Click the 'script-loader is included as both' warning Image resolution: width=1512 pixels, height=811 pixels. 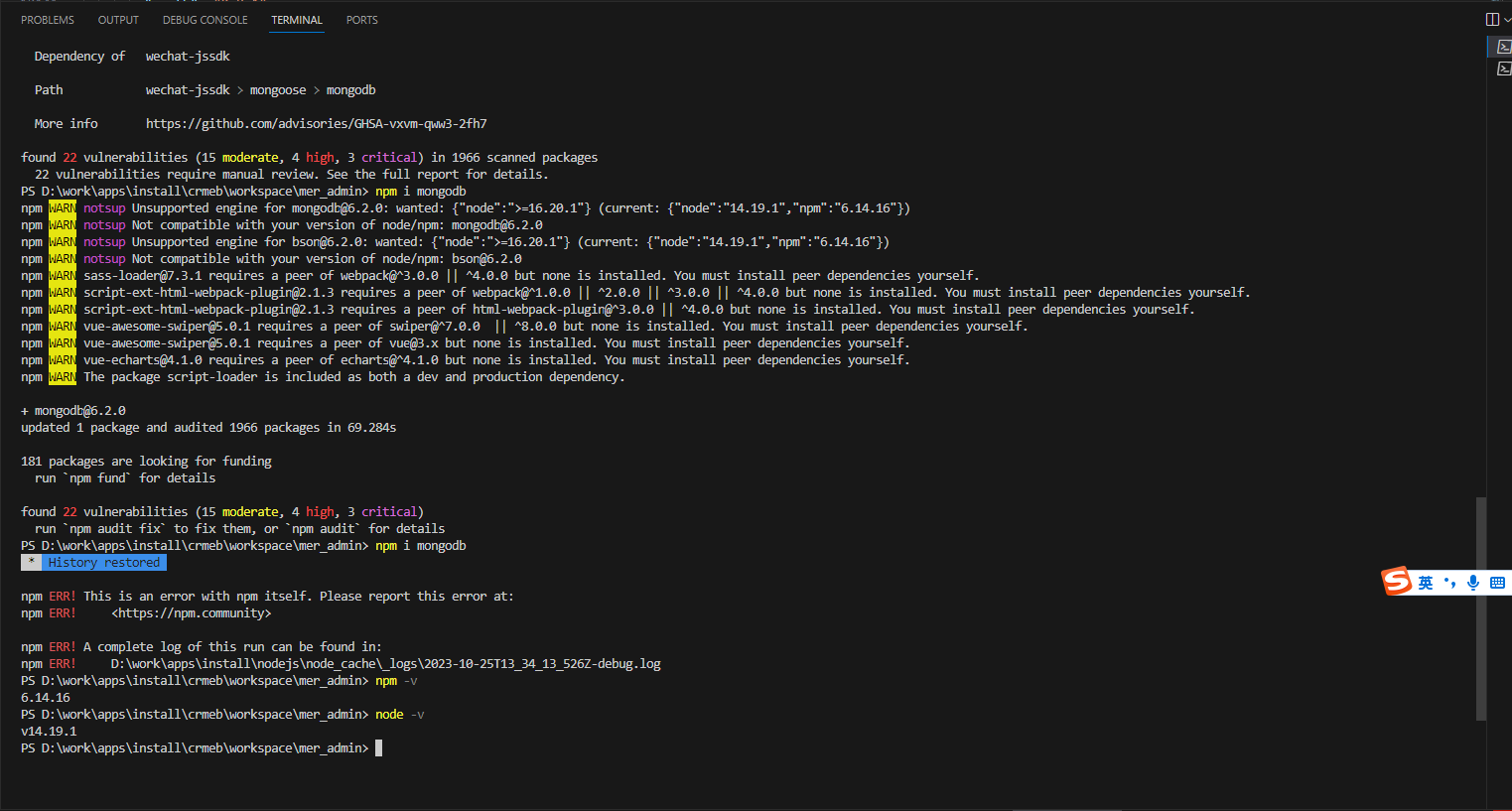(323, 377)
